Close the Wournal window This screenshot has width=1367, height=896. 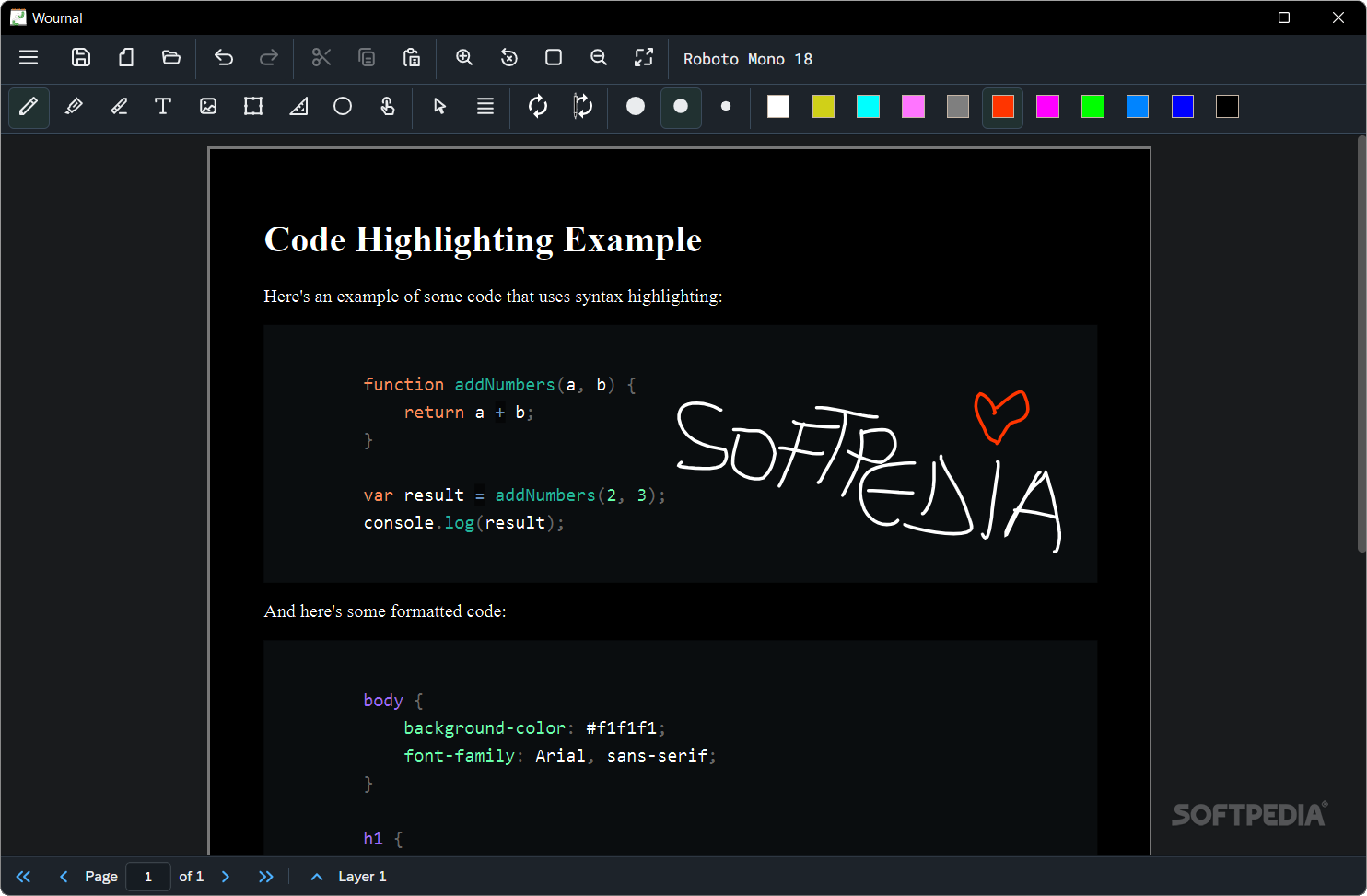tap(1338, 17)
